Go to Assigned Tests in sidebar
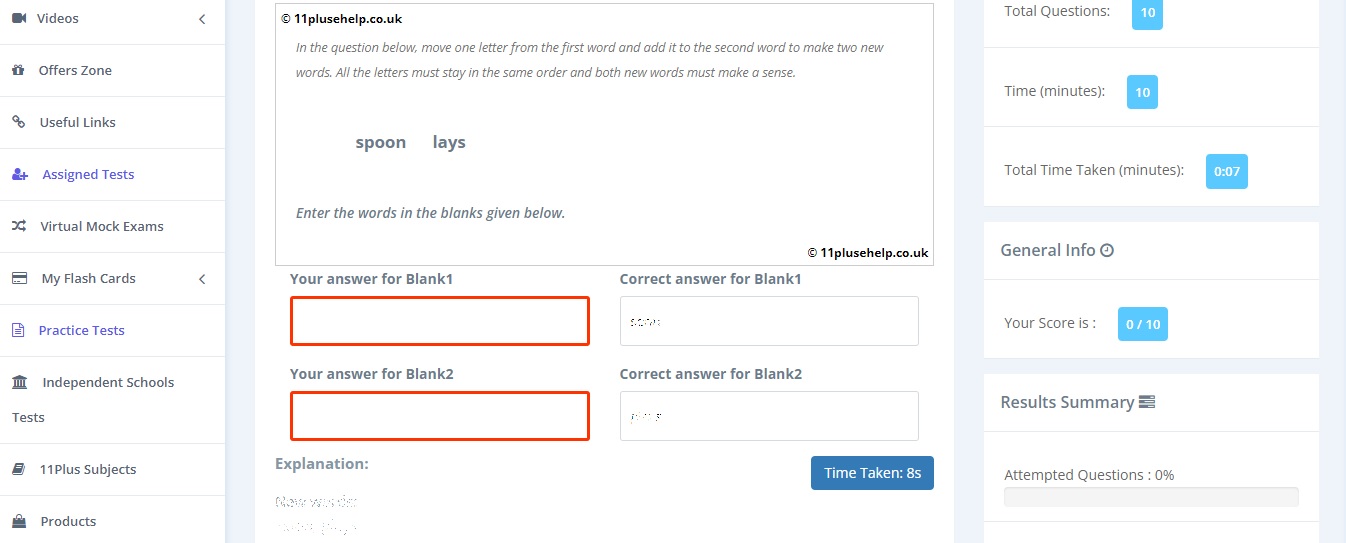 point(88,174)
